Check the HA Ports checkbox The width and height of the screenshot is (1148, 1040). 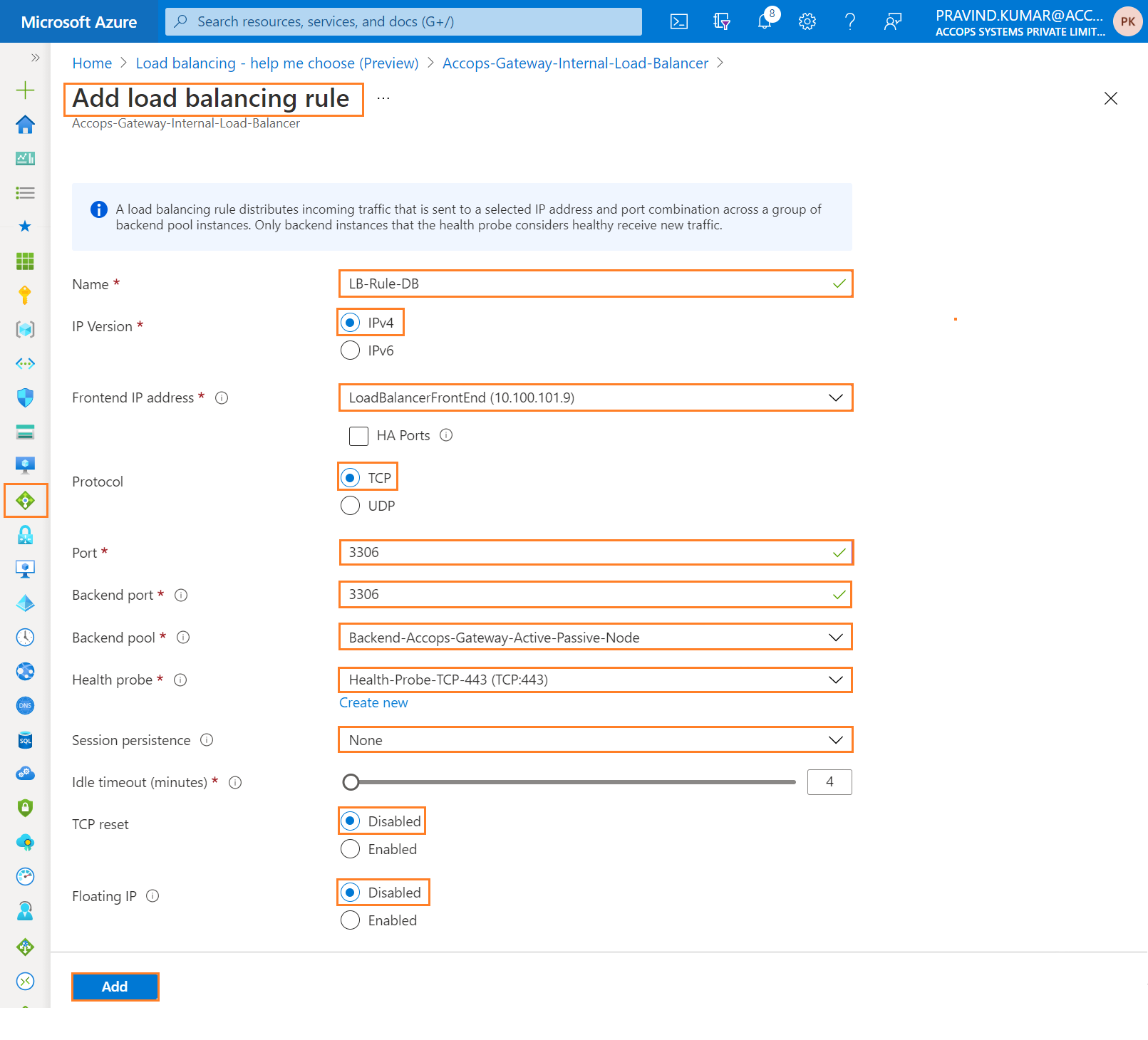[358, 436]
